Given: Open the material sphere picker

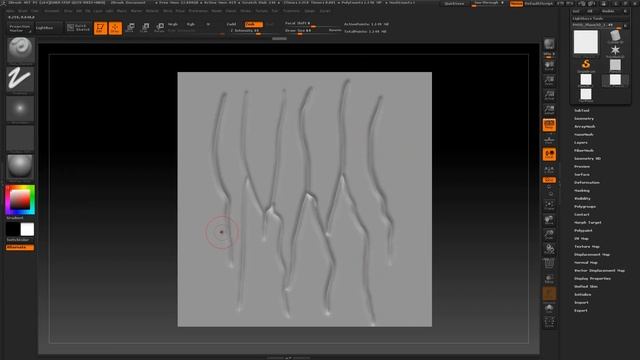Looking at the screenshot, I should tap(20, 167).
